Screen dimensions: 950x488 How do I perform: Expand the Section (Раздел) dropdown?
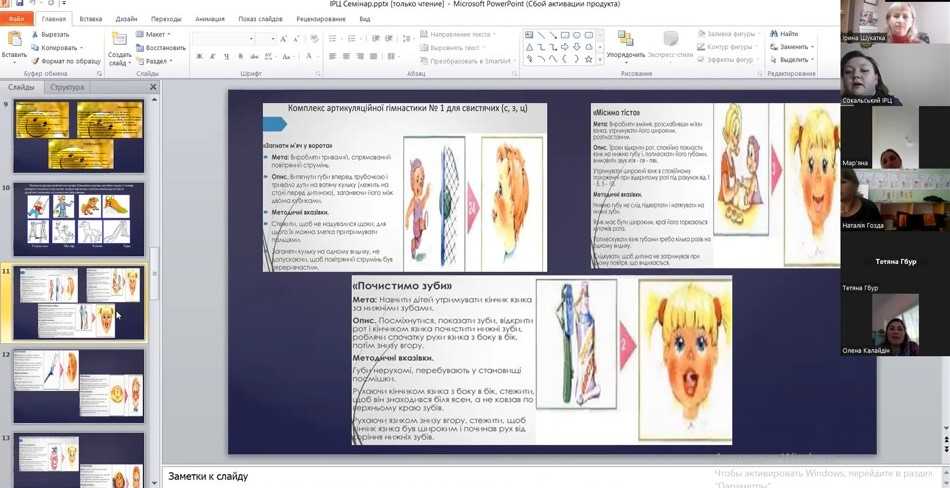156,60
